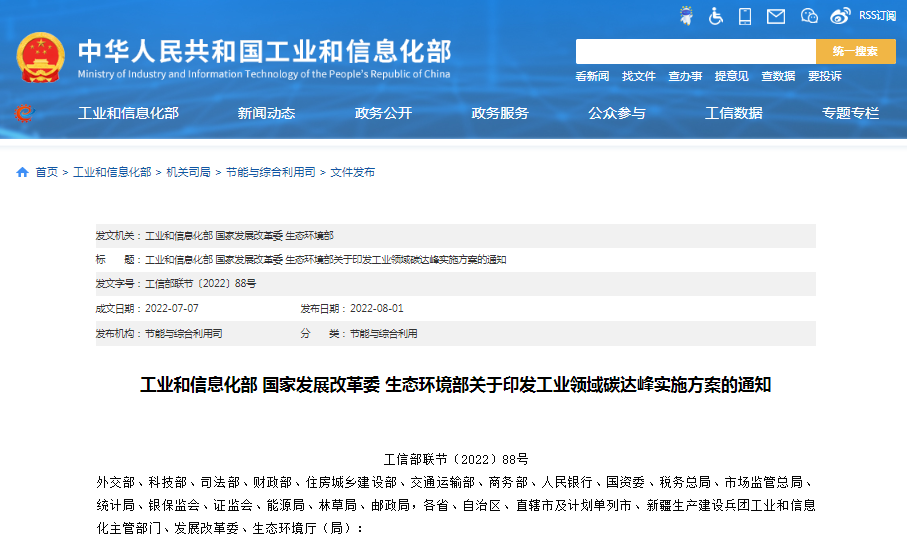Screen dimensions: 907x552
Task: Open the 提意见 quick link
Action: 731,76
